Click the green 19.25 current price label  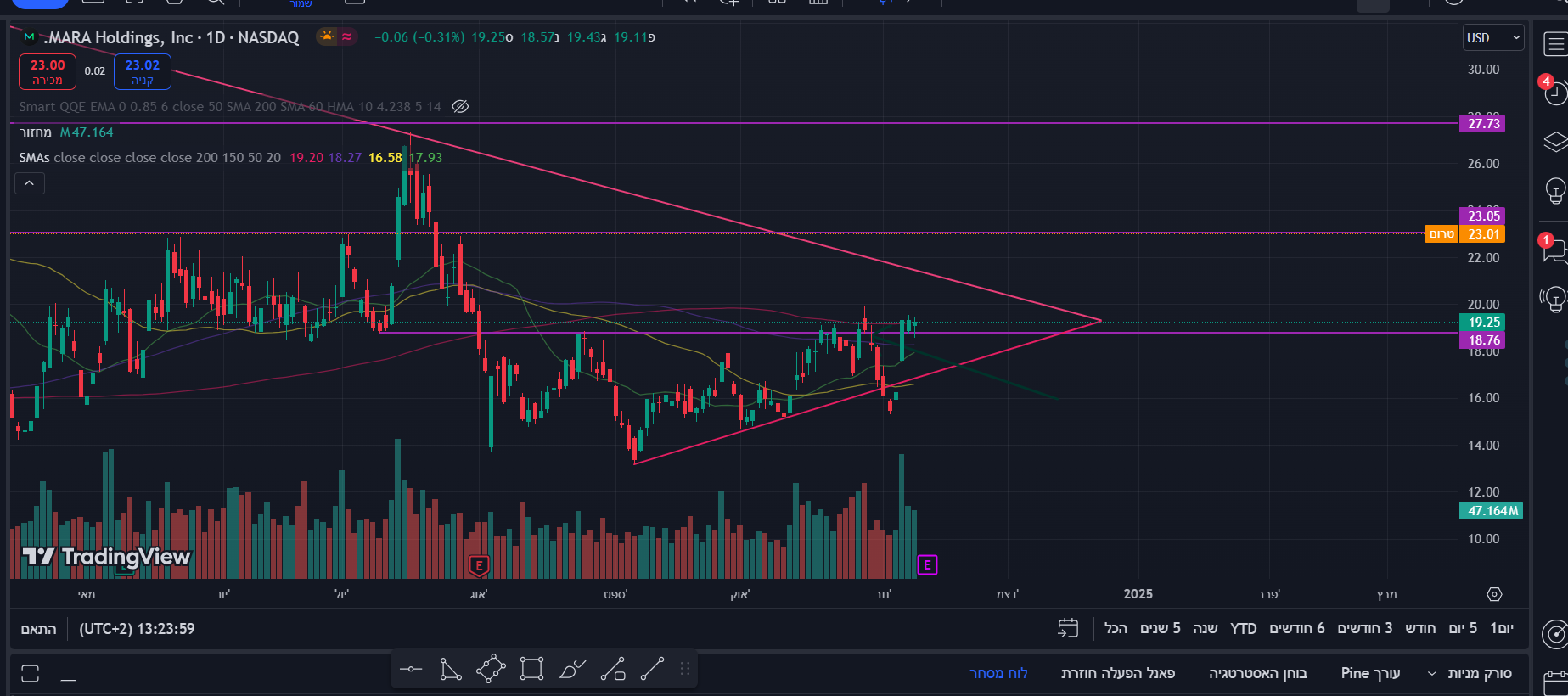coord(1481,322)
